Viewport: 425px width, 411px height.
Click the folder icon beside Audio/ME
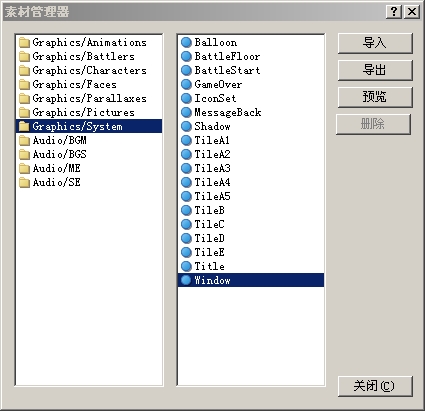(24, 169)
